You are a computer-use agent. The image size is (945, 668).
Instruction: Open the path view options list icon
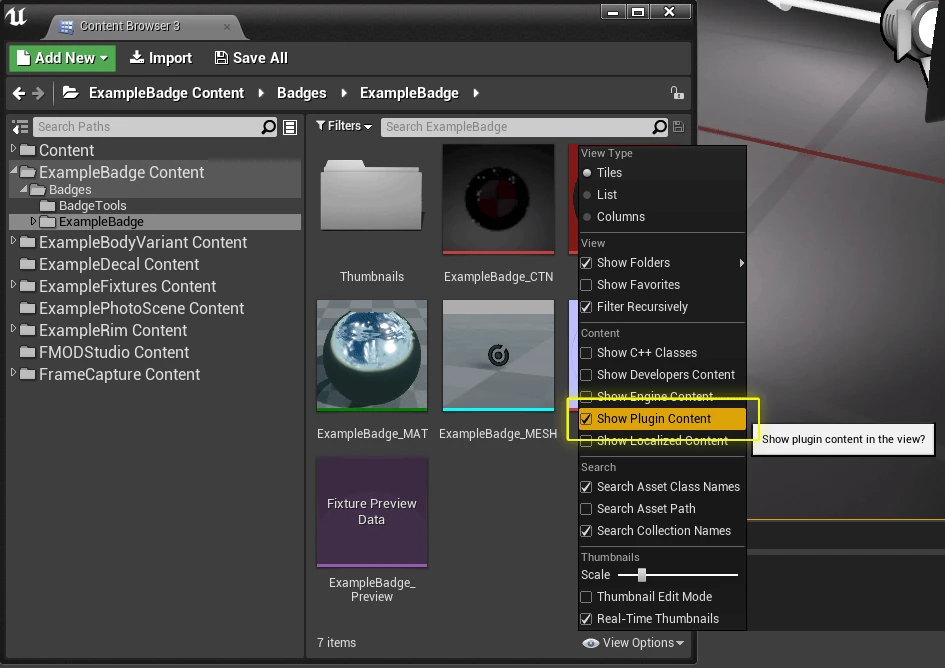290,127
